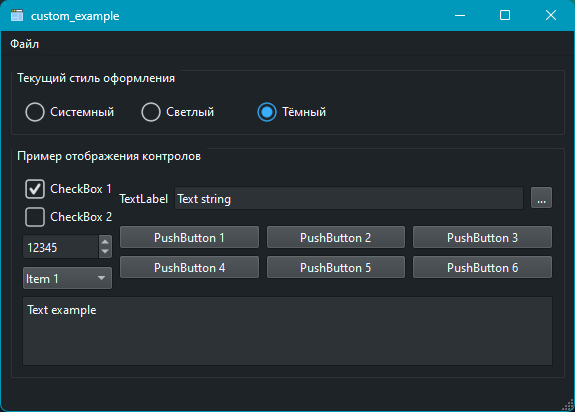Click PushButton 3
This screenshot has width=575, height=412.
(482, 238)
